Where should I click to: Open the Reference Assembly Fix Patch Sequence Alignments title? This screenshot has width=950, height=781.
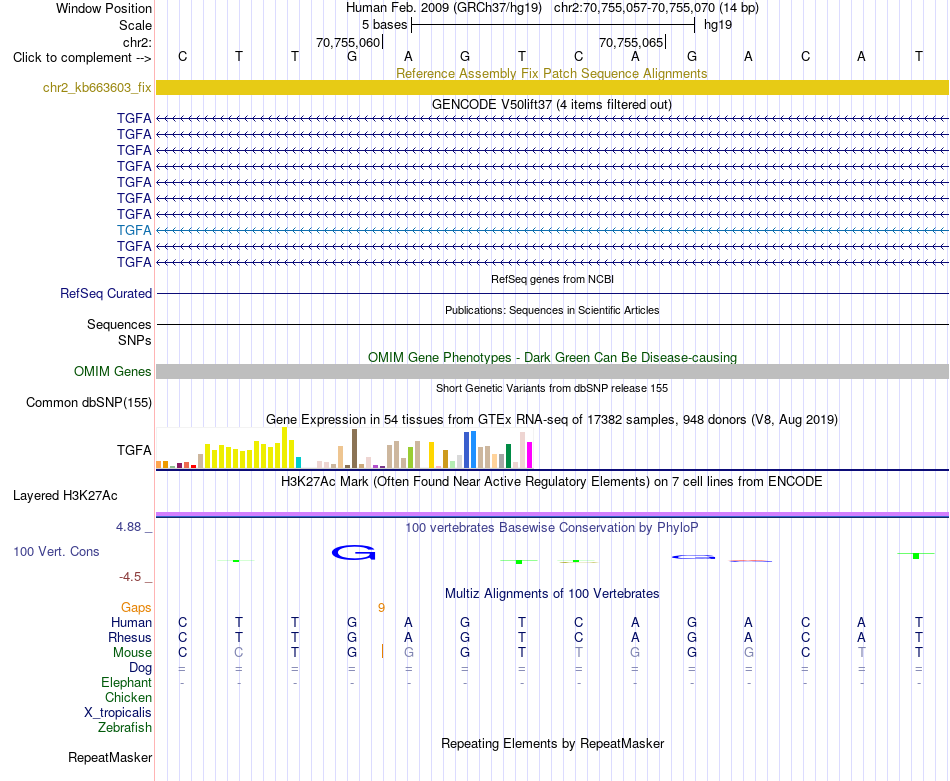point(551,73)
